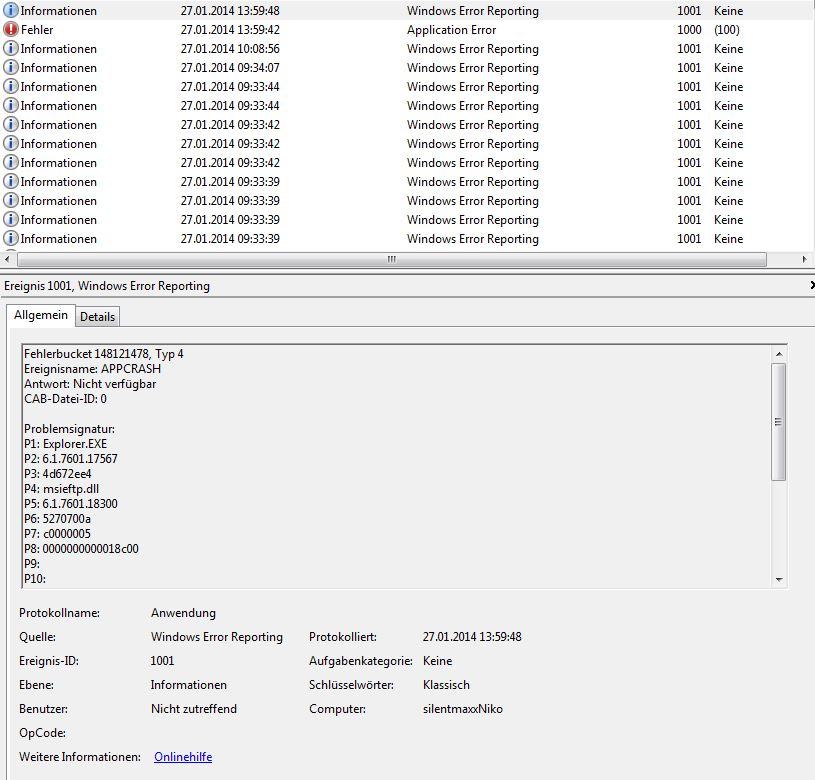Click the Ereignisname: APPCRASH line
Screen dimensions: 815x780
pyautogui.click(x=93, y=369)
